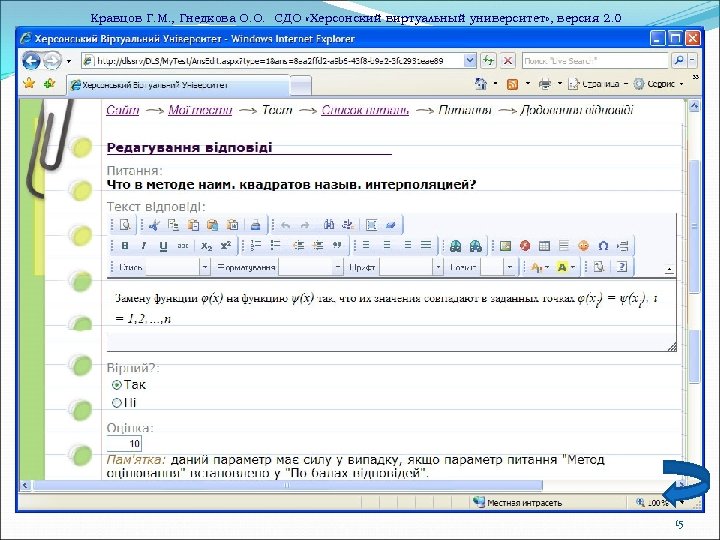The image size is (720, 540).
Task: Insert a Flash object
Action: coord(525,246)
